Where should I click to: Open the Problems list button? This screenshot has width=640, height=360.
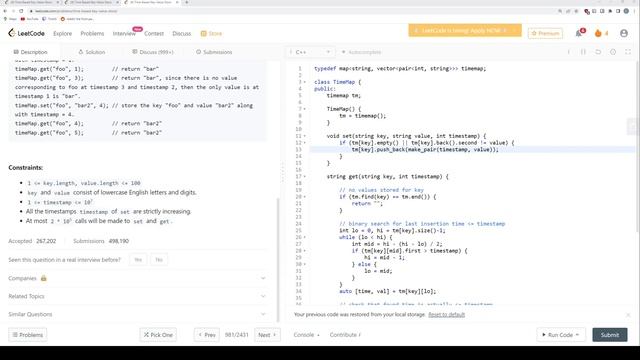[x=28, y=335]
